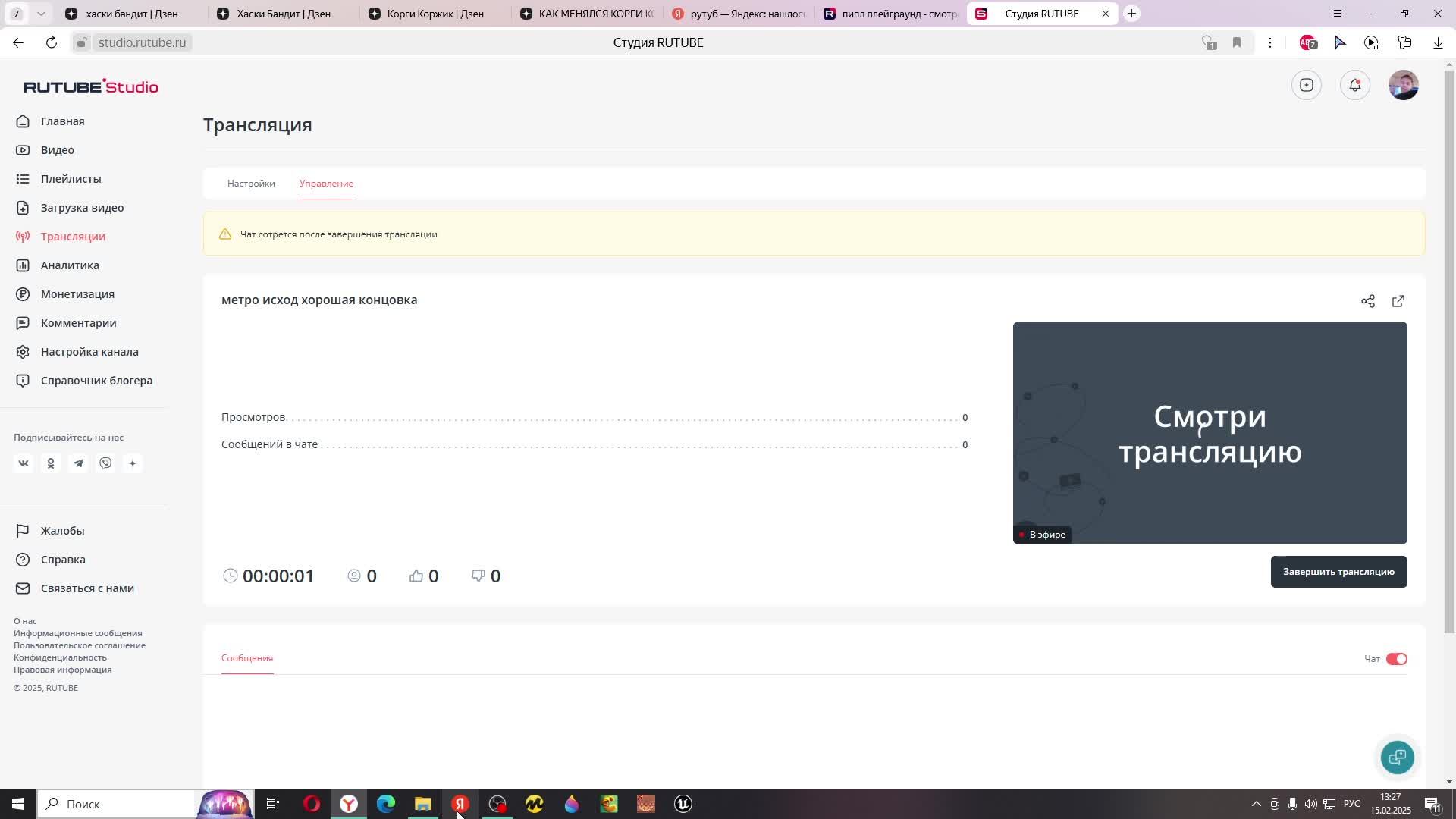Open the Dzen social icon
1456x819 pixels.
point(133,463)
